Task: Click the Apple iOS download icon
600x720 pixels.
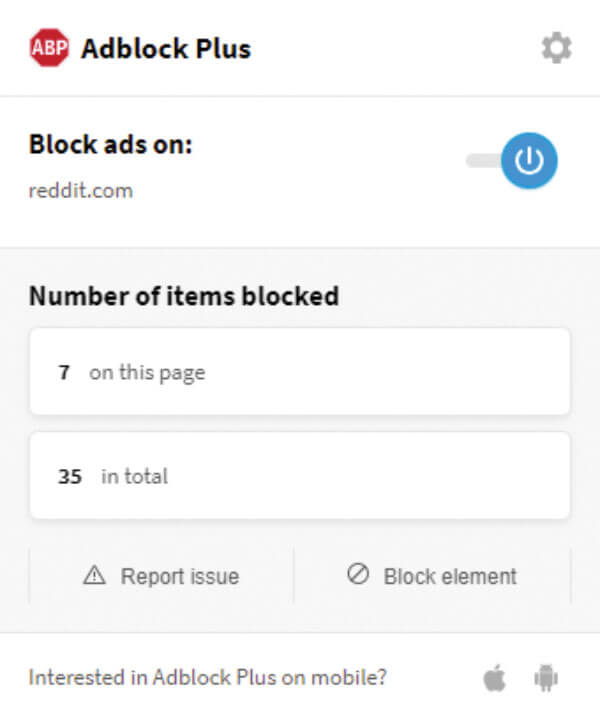Action: coord(495,679)
